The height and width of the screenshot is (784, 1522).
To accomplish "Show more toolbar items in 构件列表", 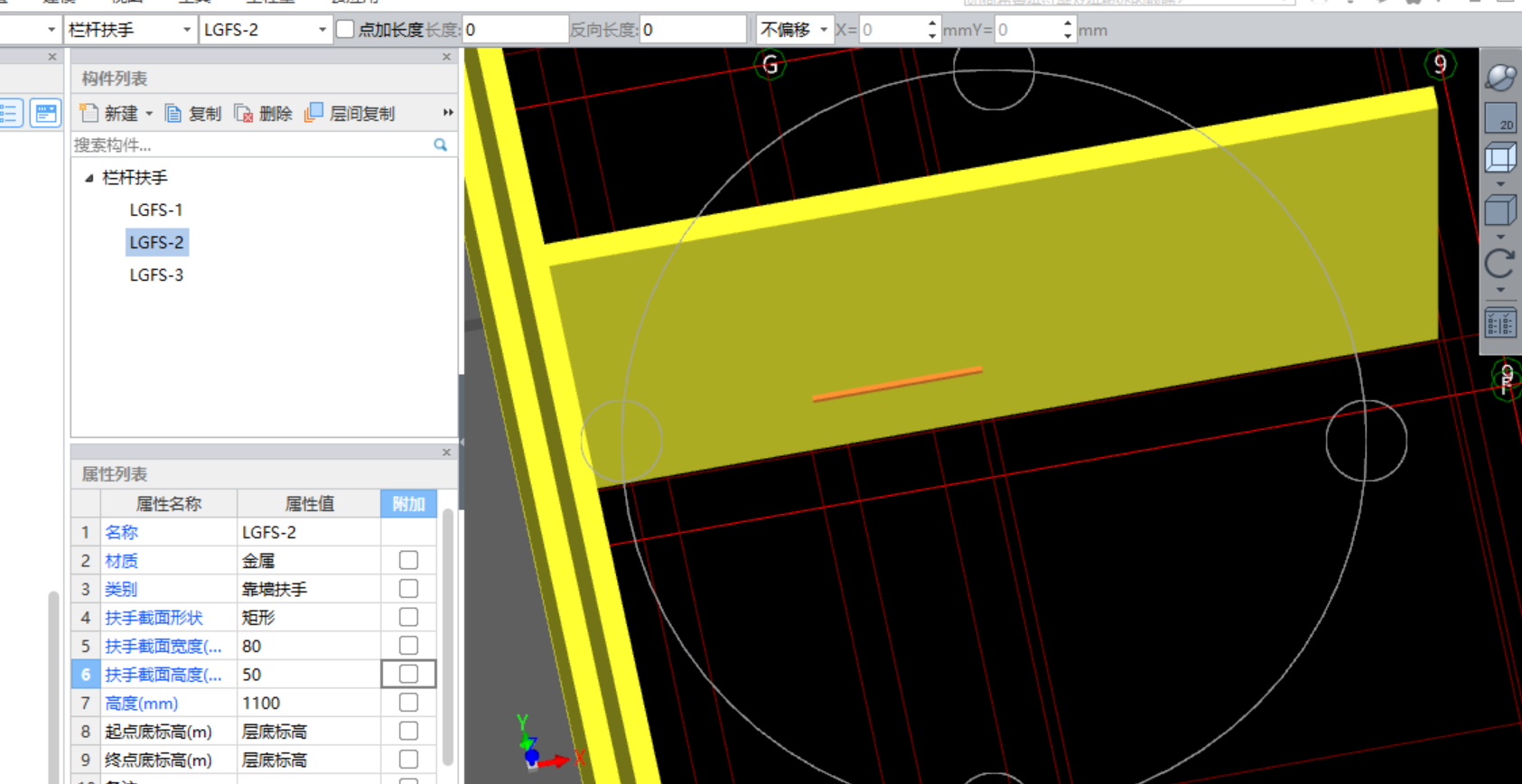I will click(x=447, y=113).
